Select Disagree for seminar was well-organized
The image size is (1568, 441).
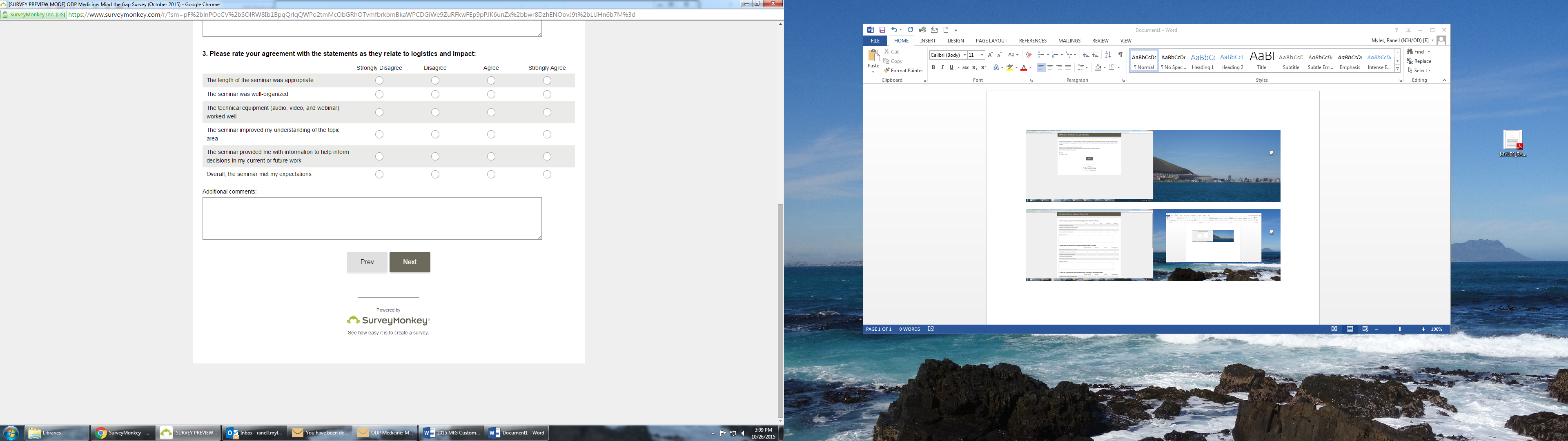click(435, 94)
